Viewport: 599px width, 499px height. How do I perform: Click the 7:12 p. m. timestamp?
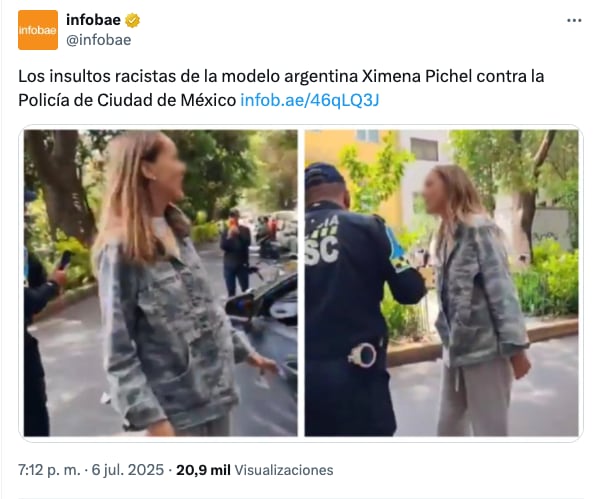[49, 470]
